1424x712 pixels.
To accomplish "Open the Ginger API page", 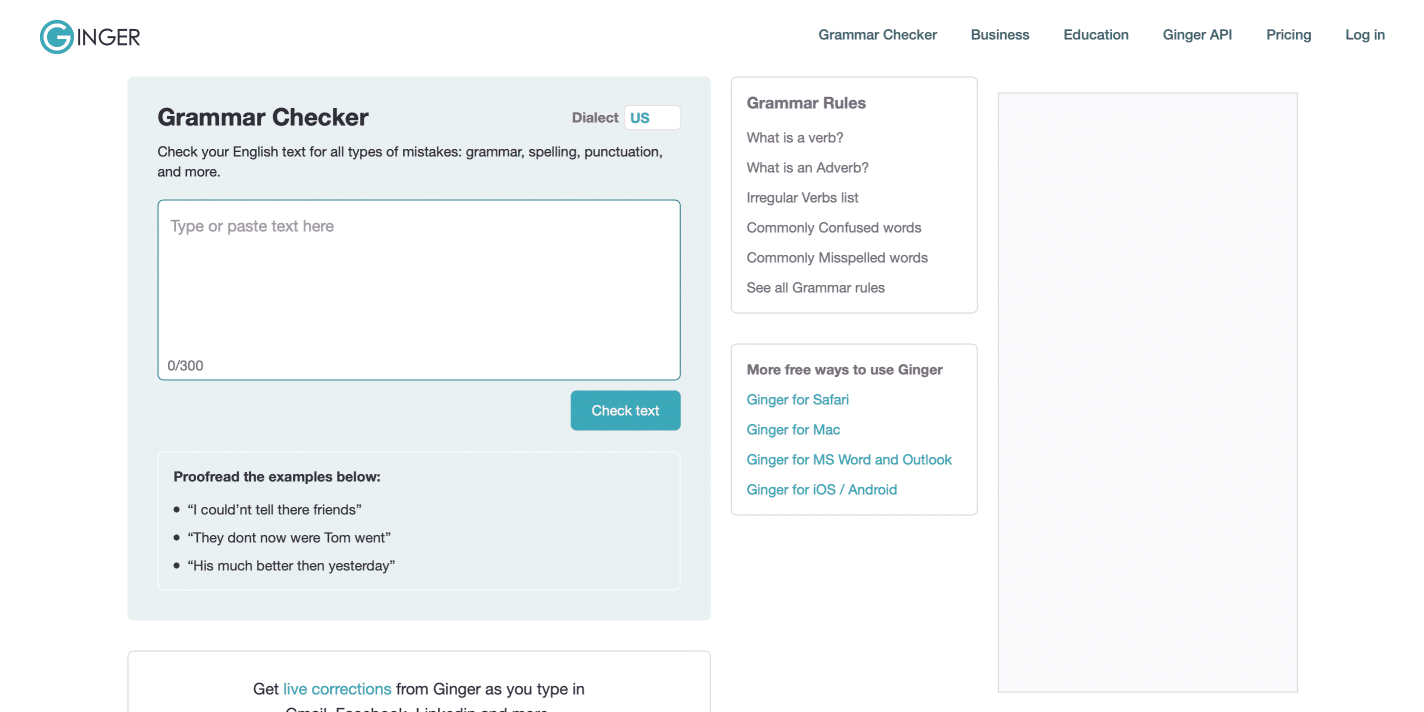I will coord(1197,34).
